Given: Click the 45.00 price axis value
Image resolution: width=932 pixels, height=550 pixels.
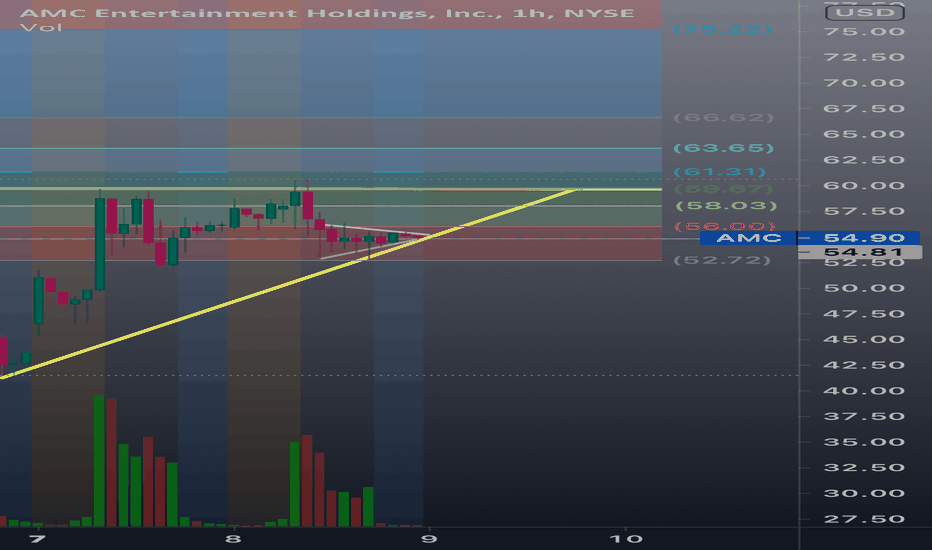Looking at the screenshot, I should pos(864,340).
